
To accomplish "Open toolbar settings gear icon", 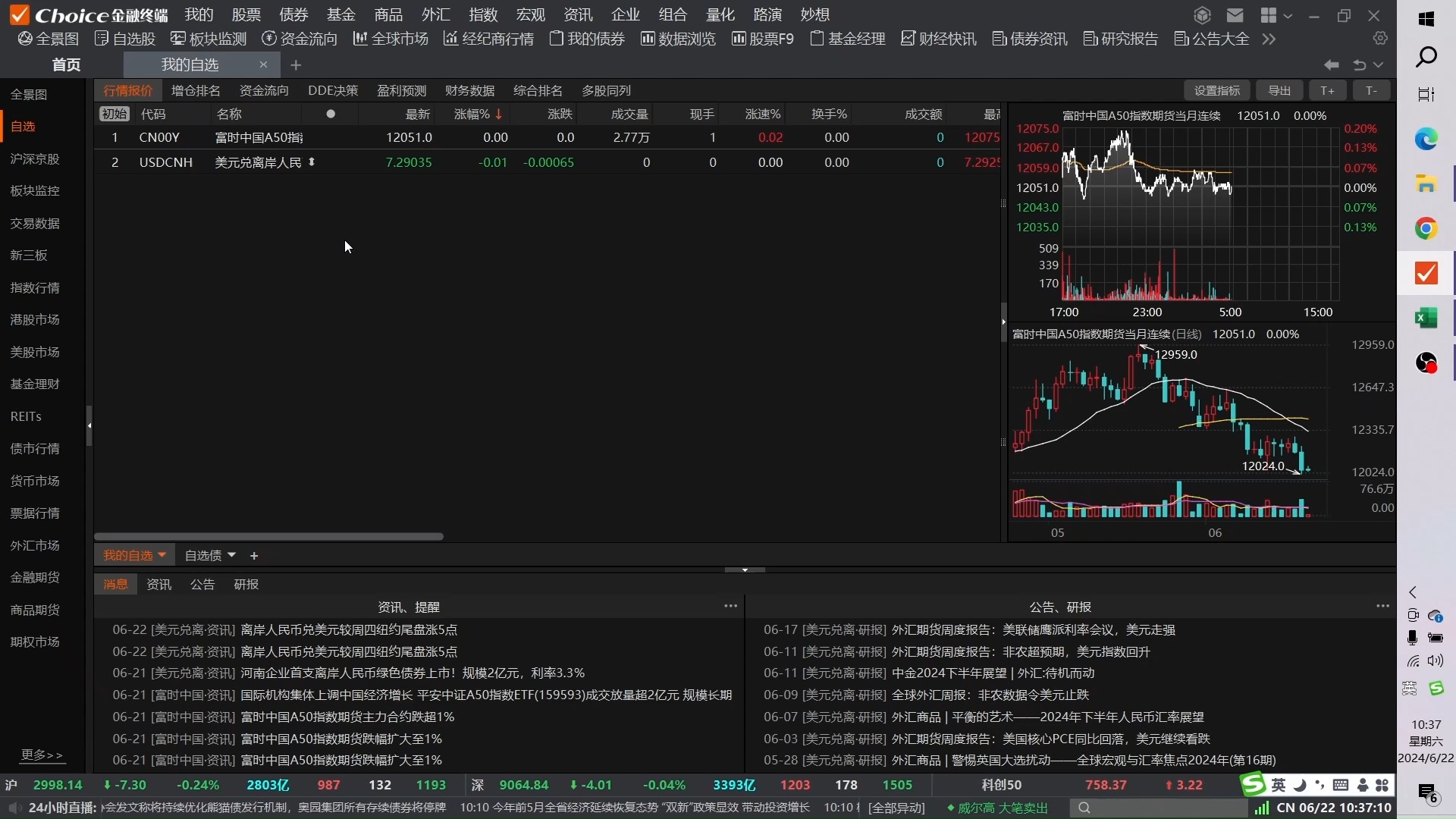I will pyautogui.click(x=1380, y=38).
